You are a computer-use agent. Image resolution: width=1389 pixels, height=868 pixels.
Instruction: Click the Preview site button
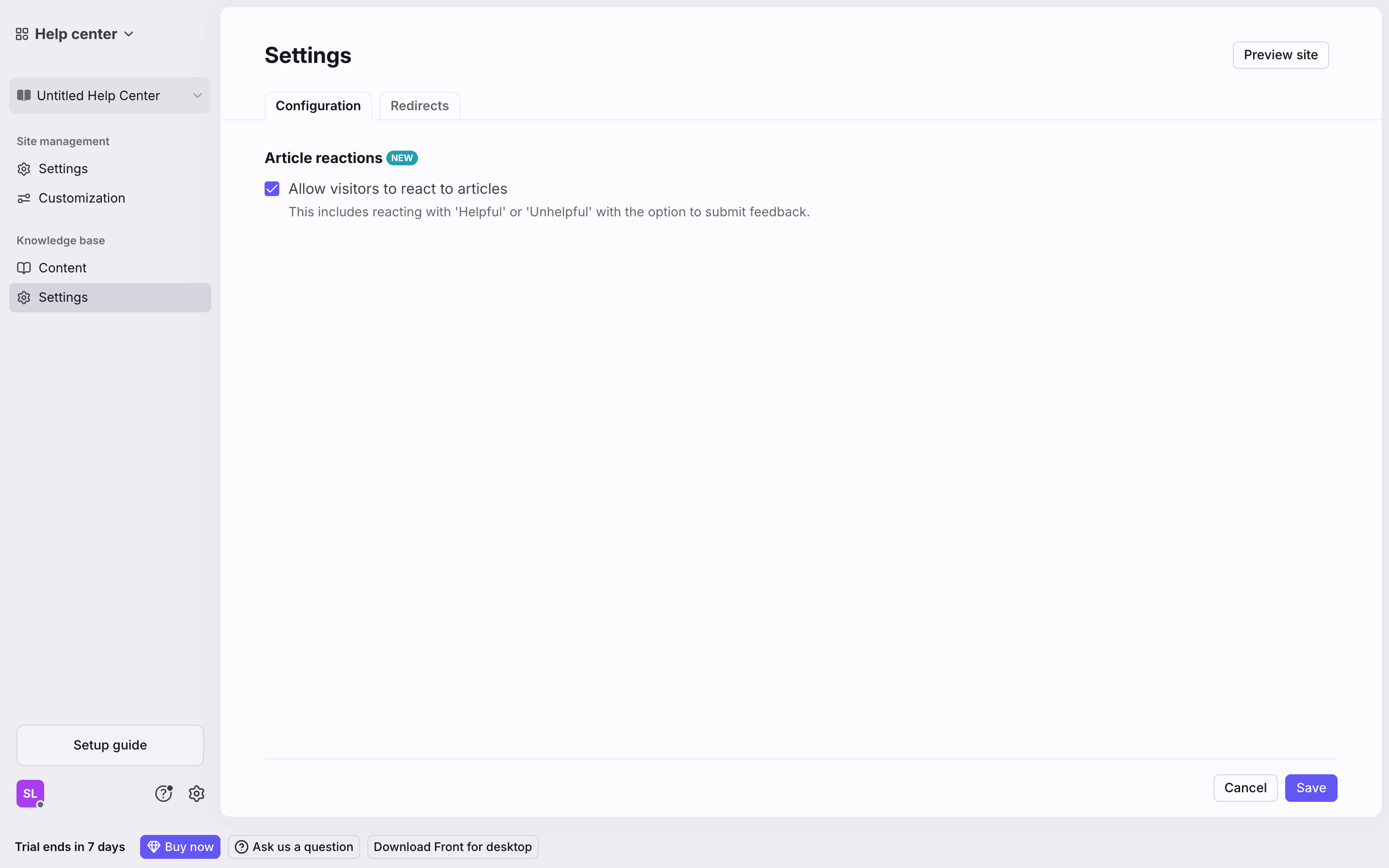(x=1281, y=55)
